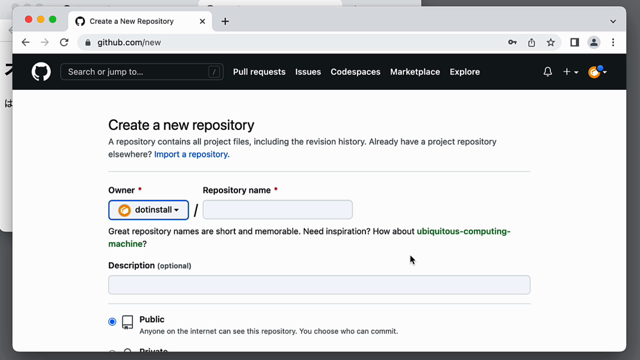Viewport: 640px width, 360px height.
Task: Click the GitHub Octocat logo
Action: tap(41, 72)
